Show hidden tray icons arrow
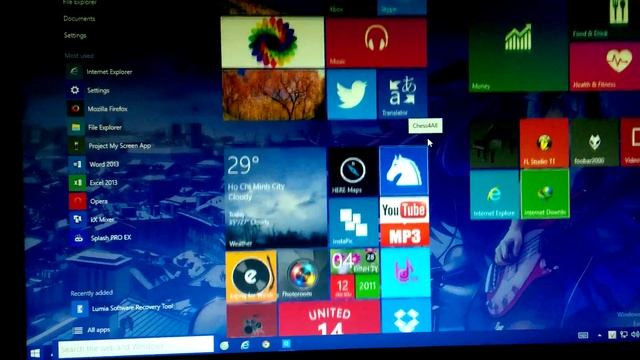 600,335
